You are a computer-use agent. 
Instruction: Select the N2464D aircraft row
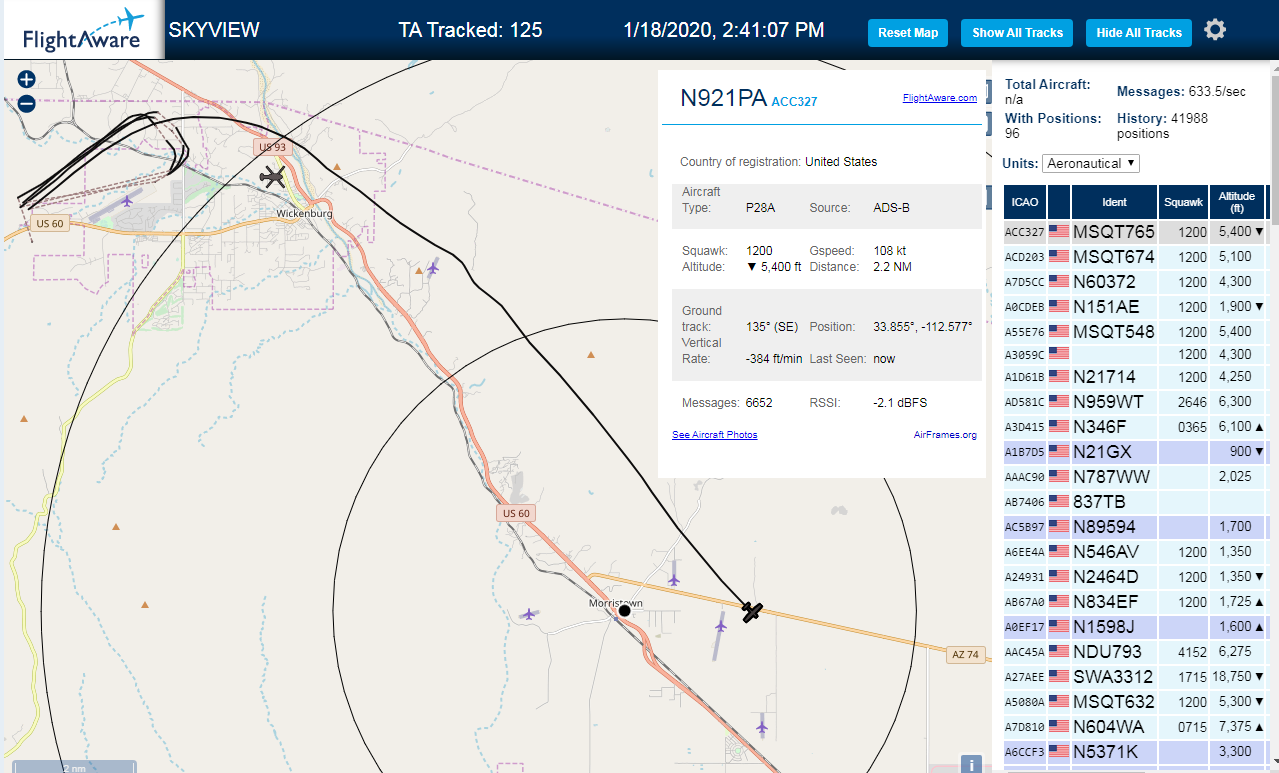tap(1136, 576)
